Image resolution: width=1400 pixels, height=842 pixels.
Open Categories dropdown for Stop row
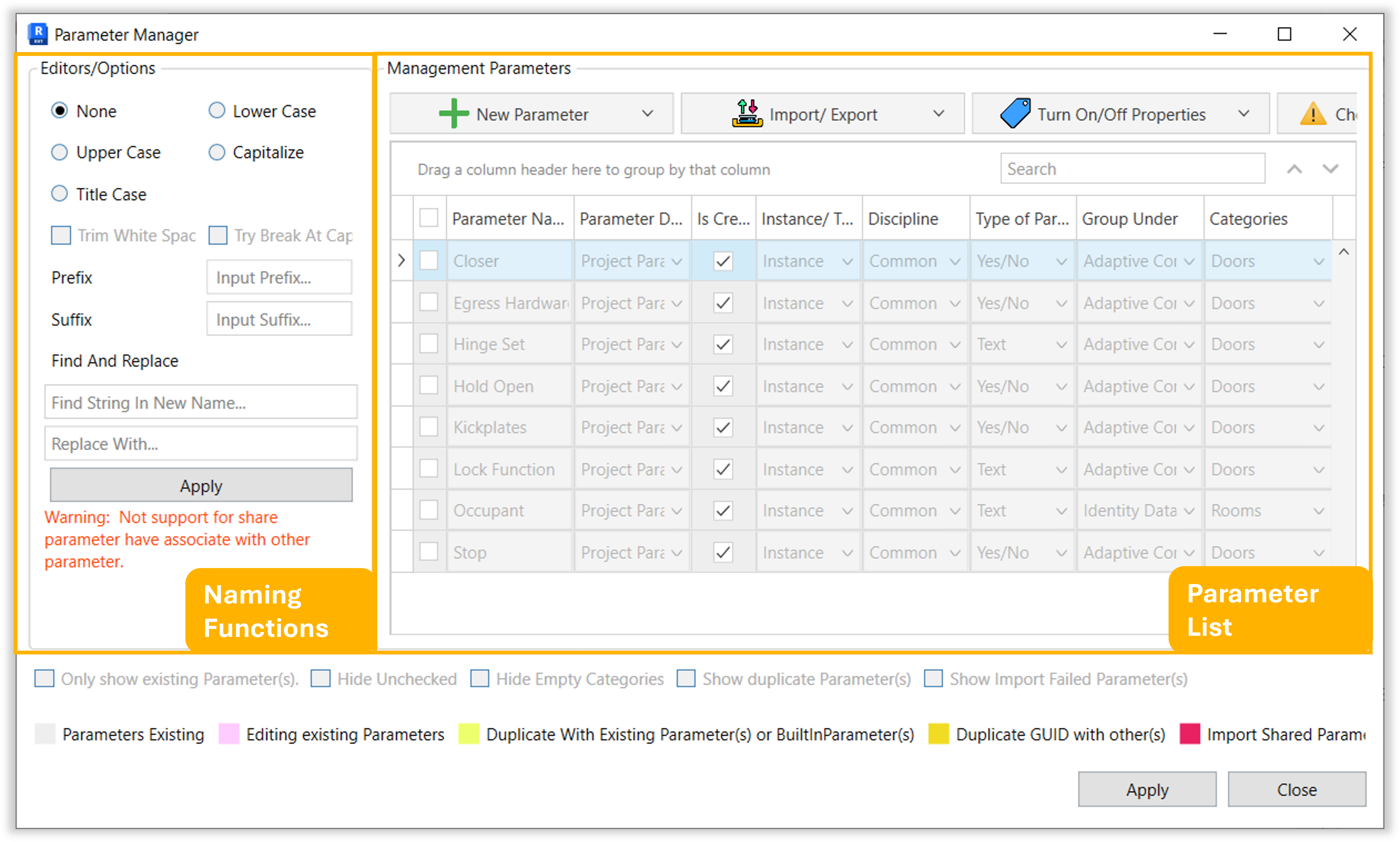point(1318,552)
